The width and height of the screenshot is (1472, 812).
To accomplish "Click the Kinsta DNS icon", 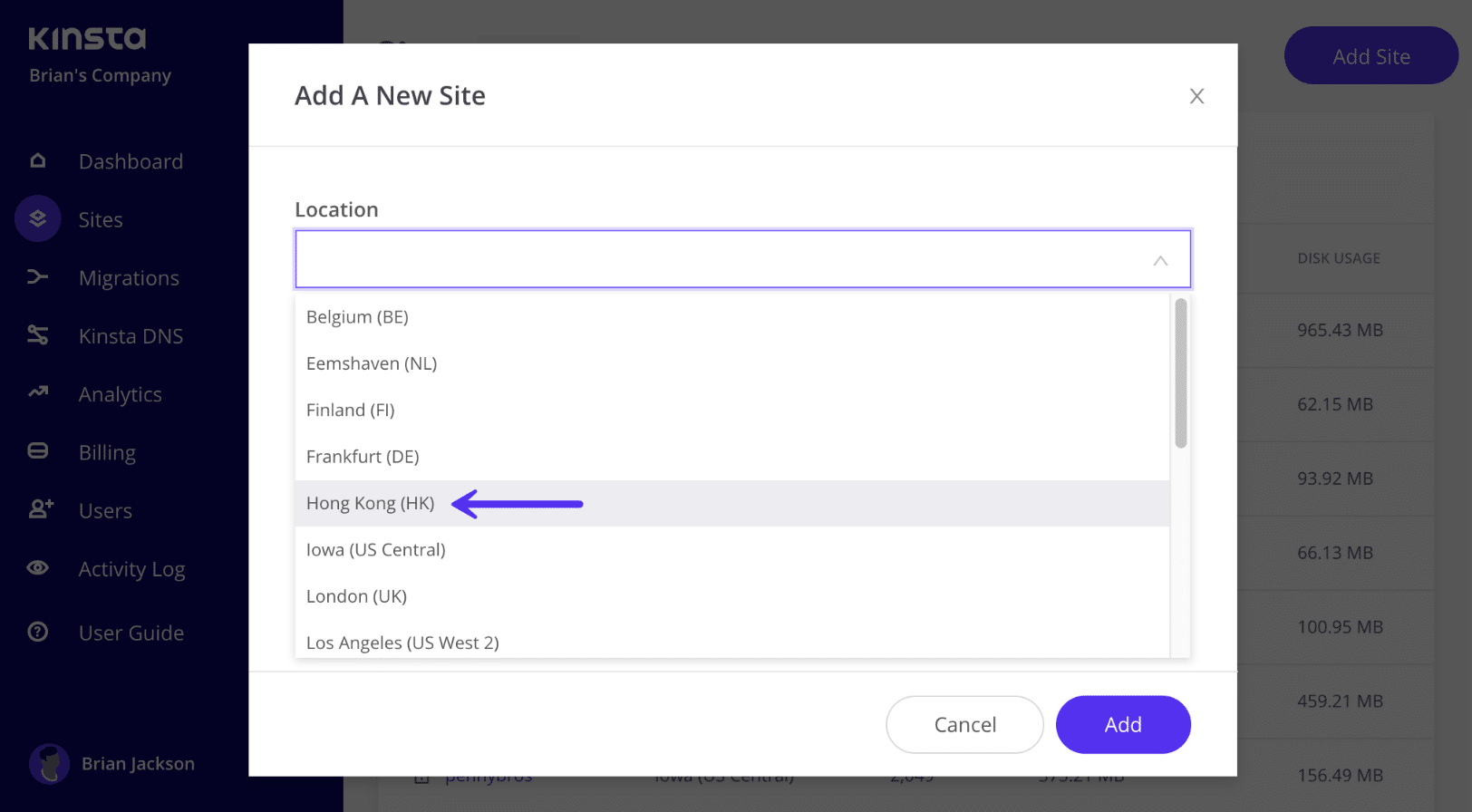I will click(37, 334).
